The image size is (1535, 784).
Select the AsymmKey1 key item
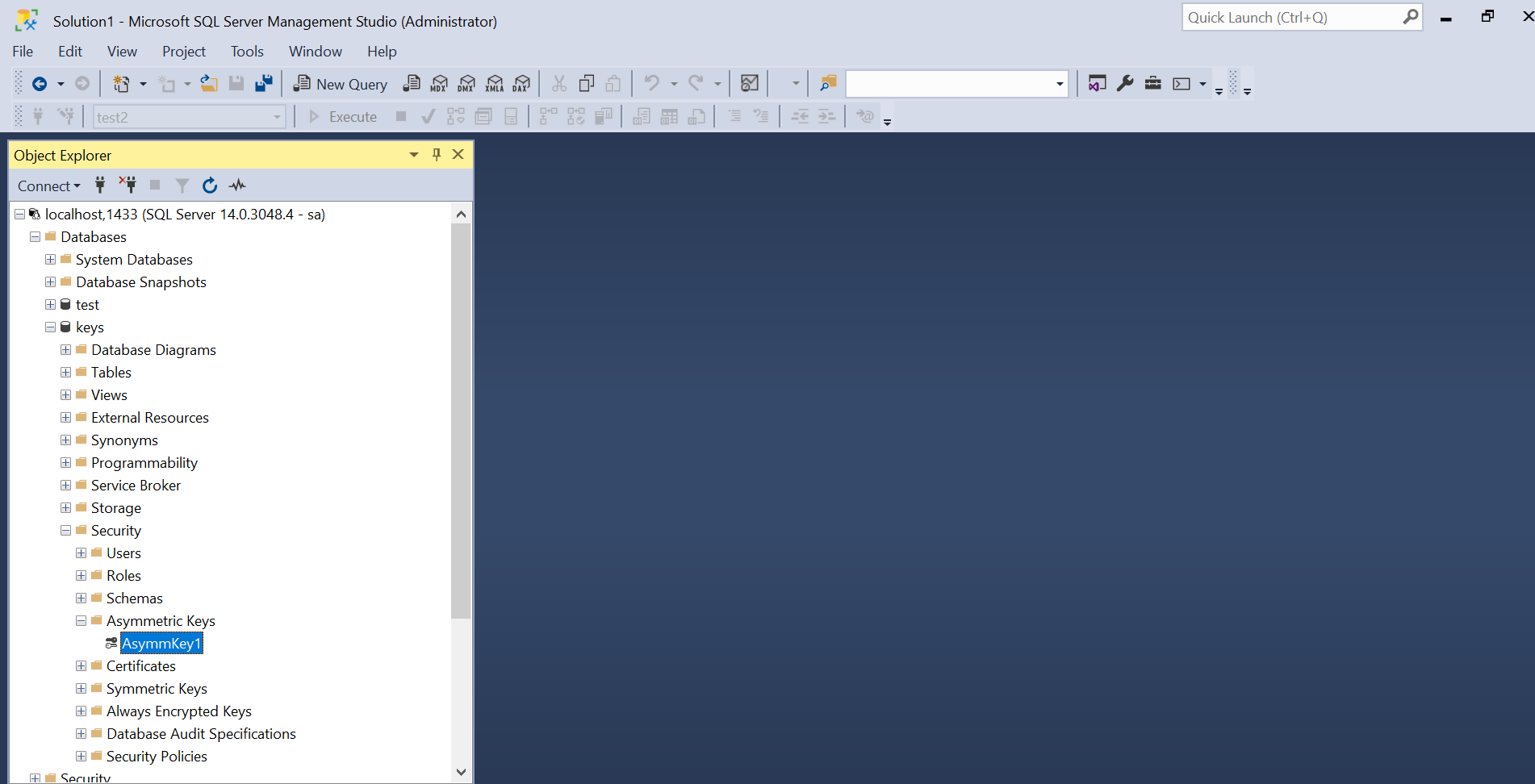(x=161, y=644)
